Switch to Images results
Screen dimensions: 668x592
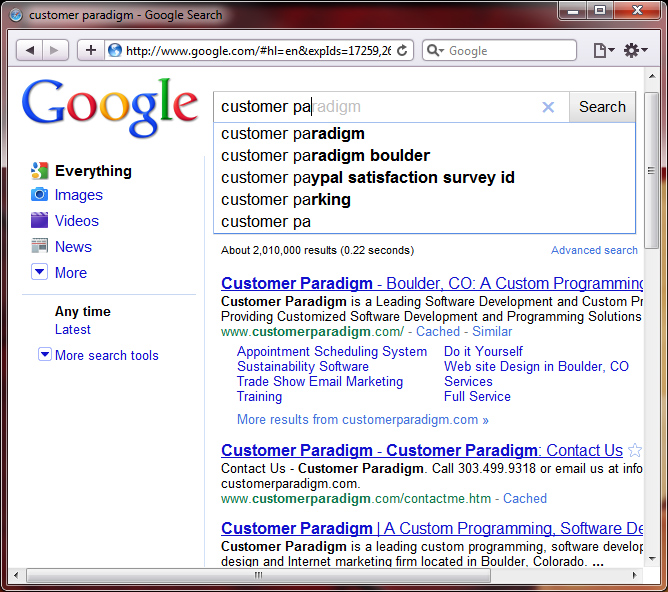coord(79,195)
